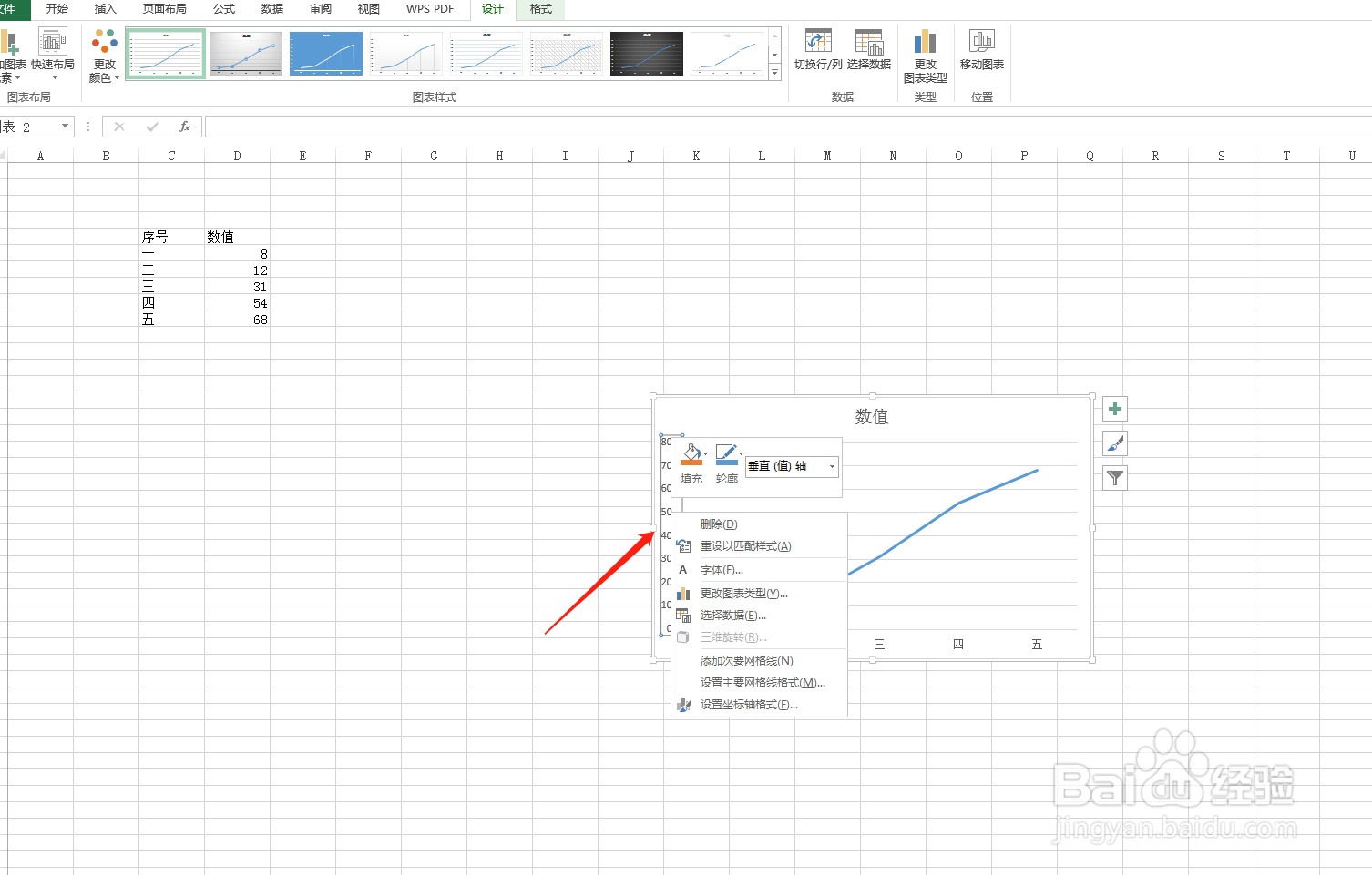Select the header cell 数值 in column D
Screen dimensions: 1372x875
coord(237,237)
